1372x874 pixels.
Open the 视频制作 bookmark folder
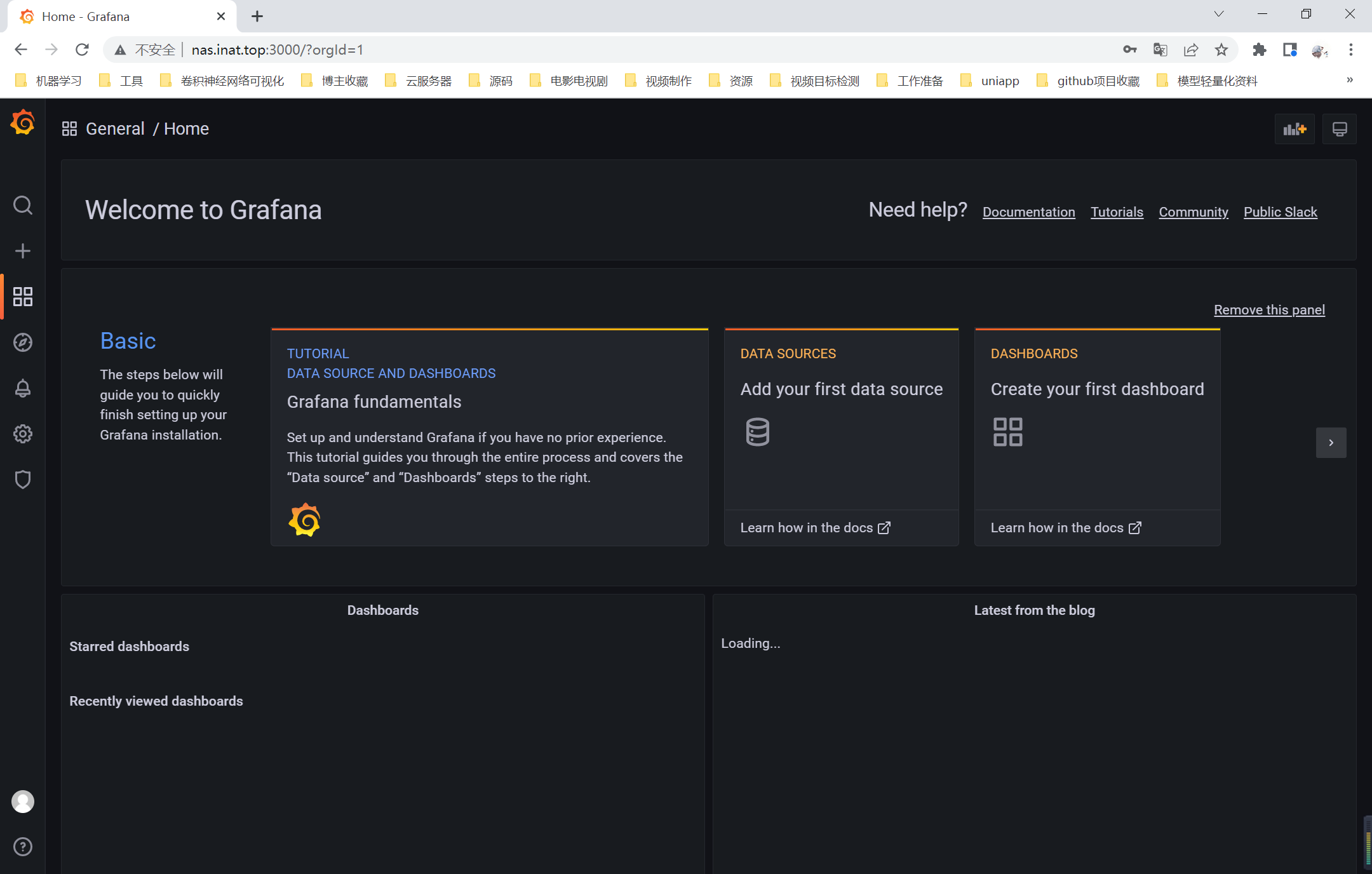659,81
